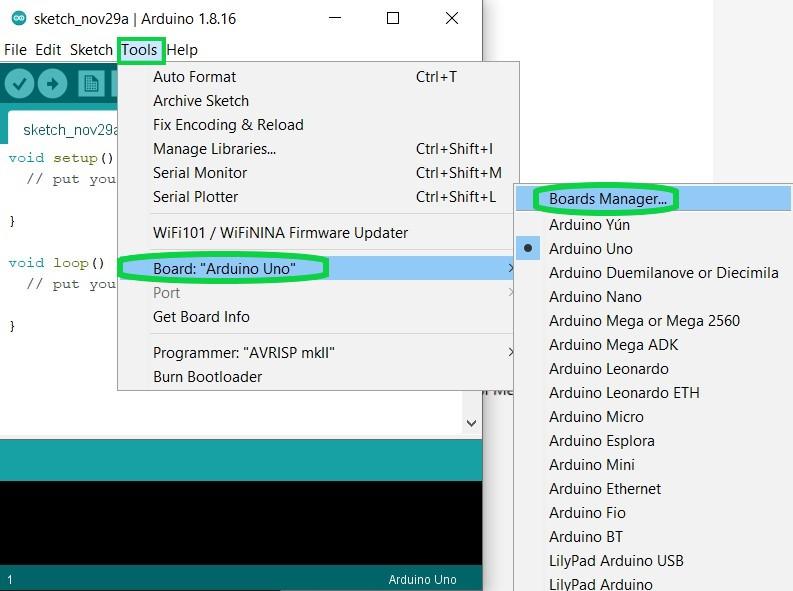
Task: Open the Serial Monitor menu entry
Action: (x=199, y=172)
